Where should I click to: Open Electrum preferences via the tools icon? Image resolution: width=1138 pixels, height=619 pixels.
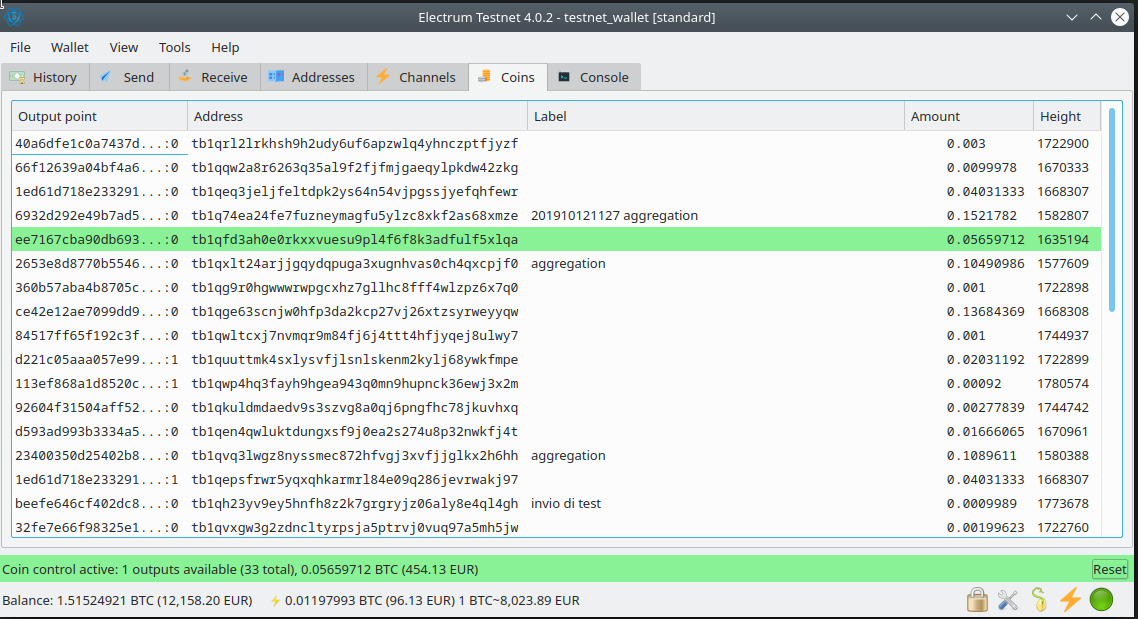1008,600
